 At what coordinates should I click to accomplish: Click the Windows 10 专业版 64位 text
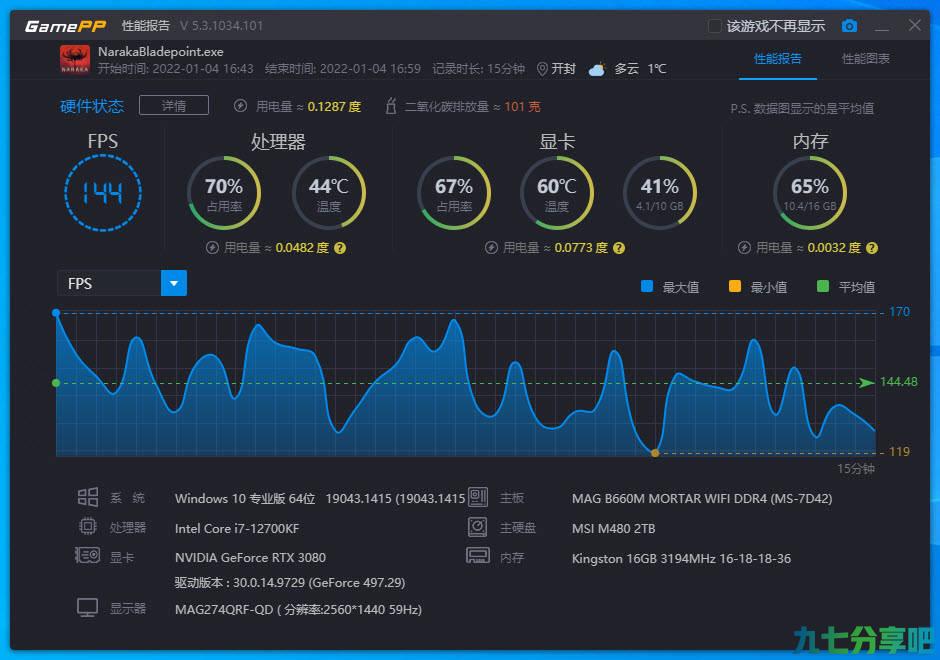[245, 498]
